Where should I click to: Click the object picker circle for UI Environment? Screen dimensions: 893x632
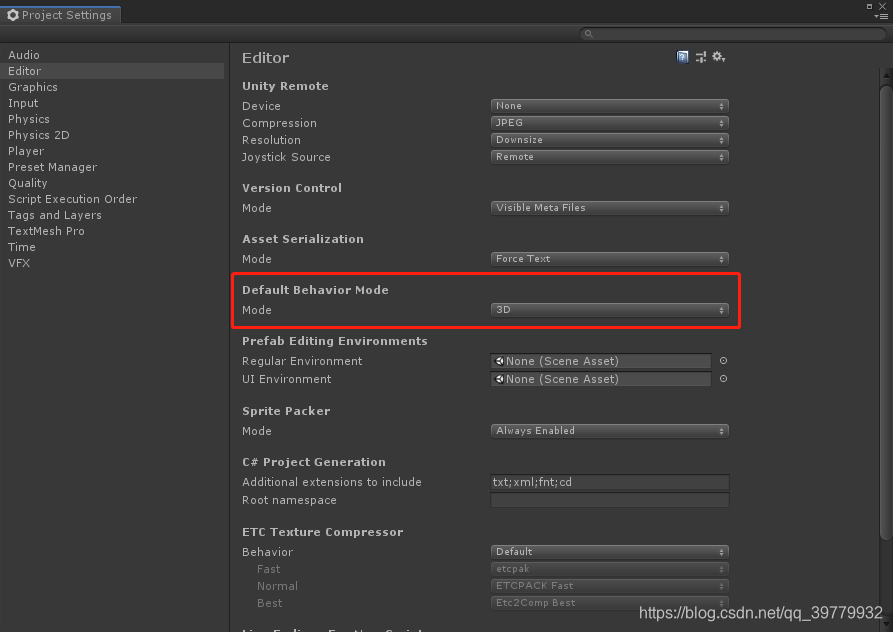click(x=723, y=379)
